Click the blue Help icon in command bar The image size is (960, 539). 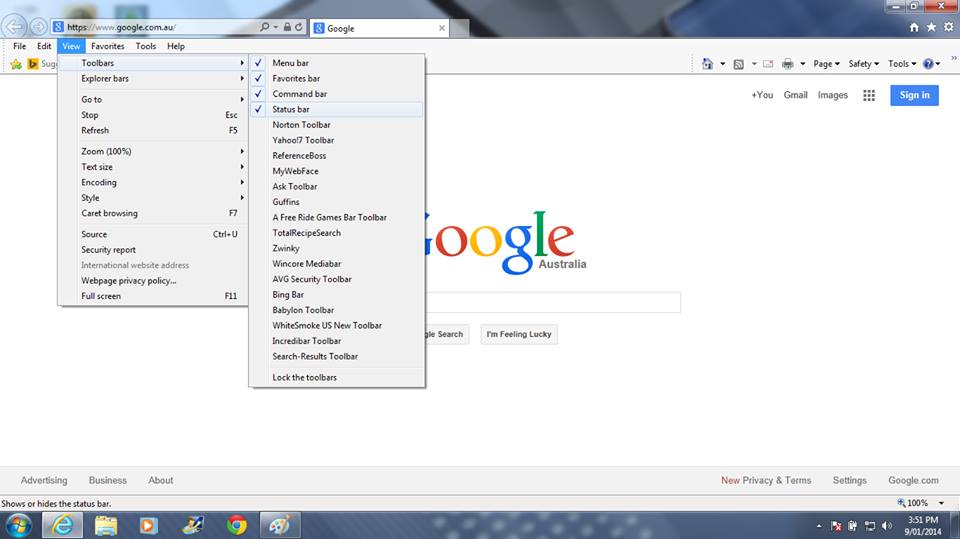928,64
